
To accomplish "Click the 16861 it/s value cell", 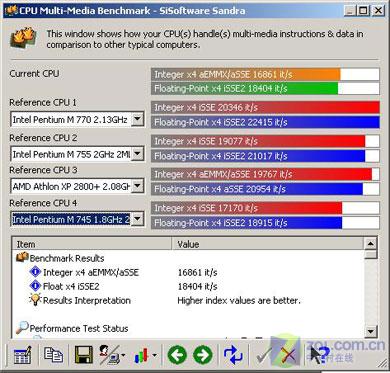I will pyautogui.click(x=197, y=272).
